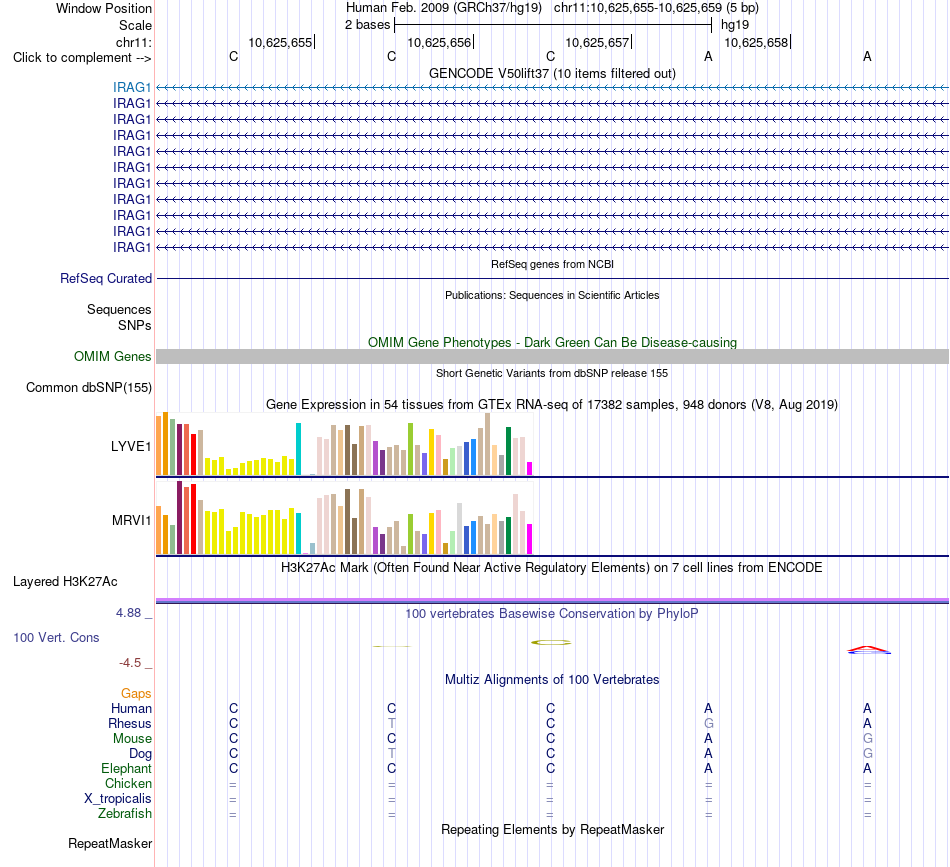Click the G base in Mouse row
Screen dimensions: 950x867
[x=868, y=738]
